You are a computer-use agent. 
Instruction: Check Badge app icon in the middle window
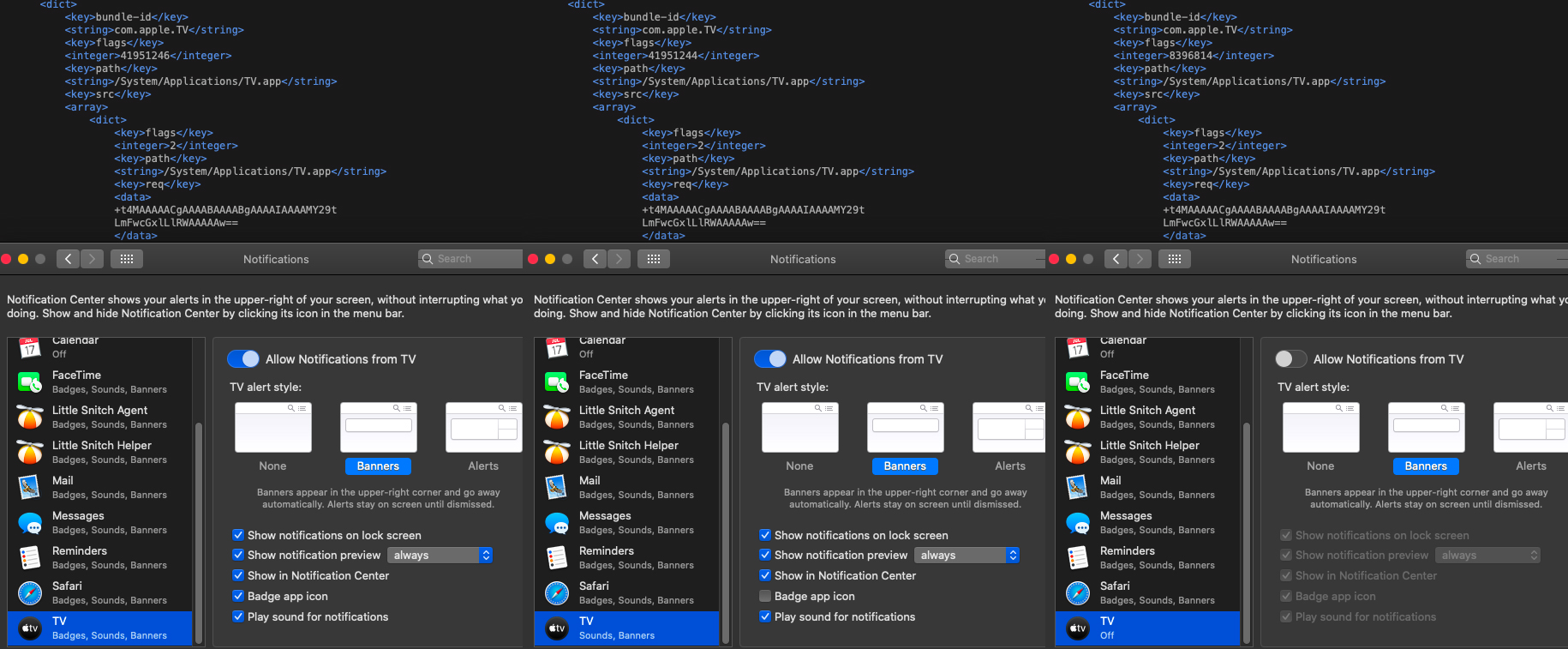(766, 596)
